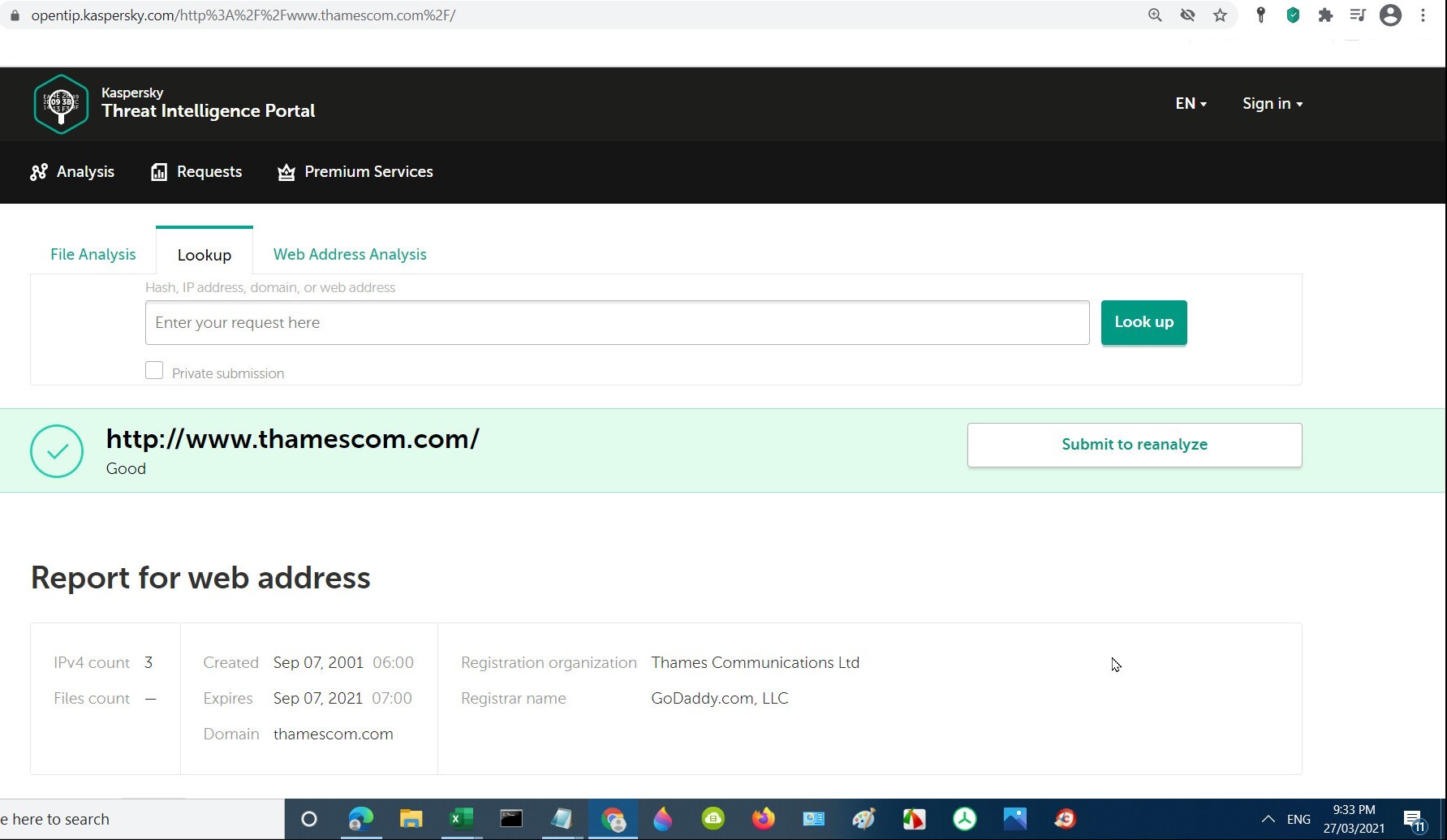This screenshot has height=840, width=1447.
Task: Click the Kaspersky hexagon logo
Action: (61, 104)
